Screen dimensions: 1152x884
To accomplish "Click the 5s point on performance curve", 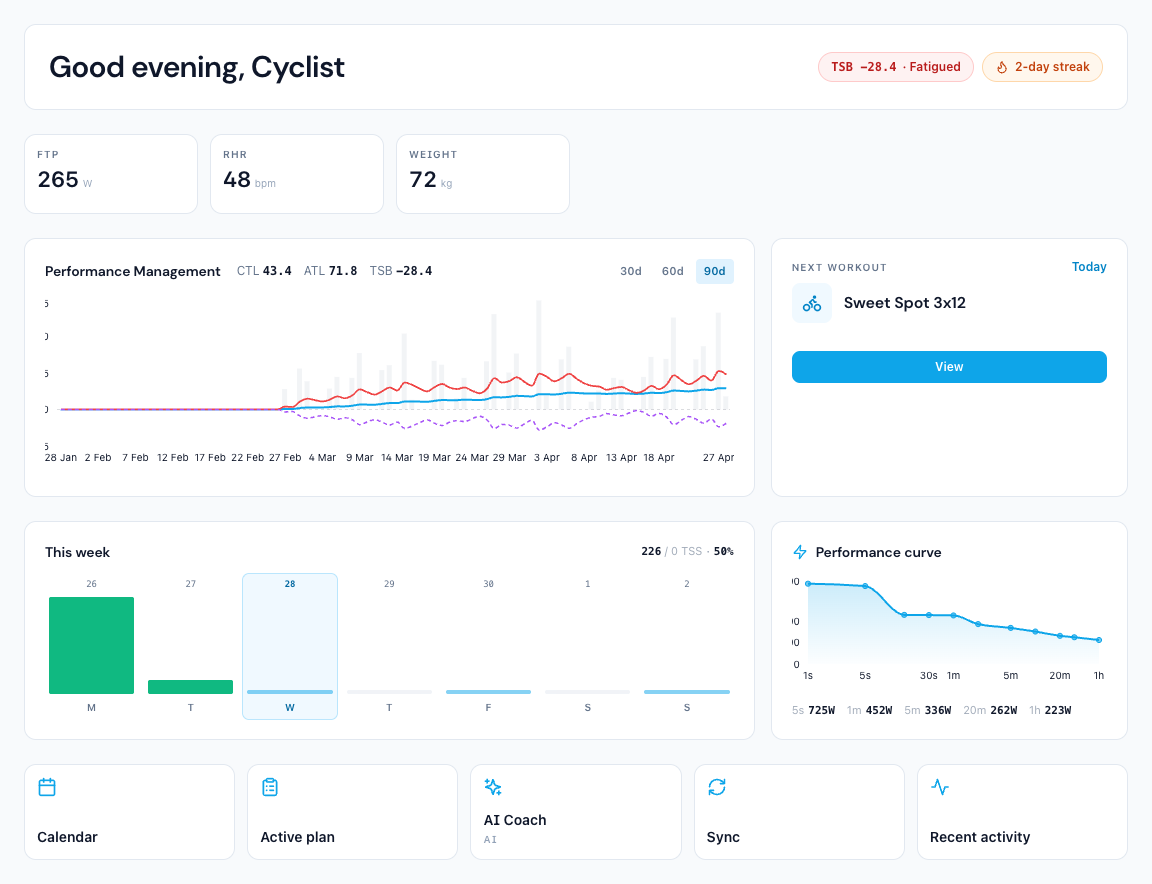I will pos(865,586).
